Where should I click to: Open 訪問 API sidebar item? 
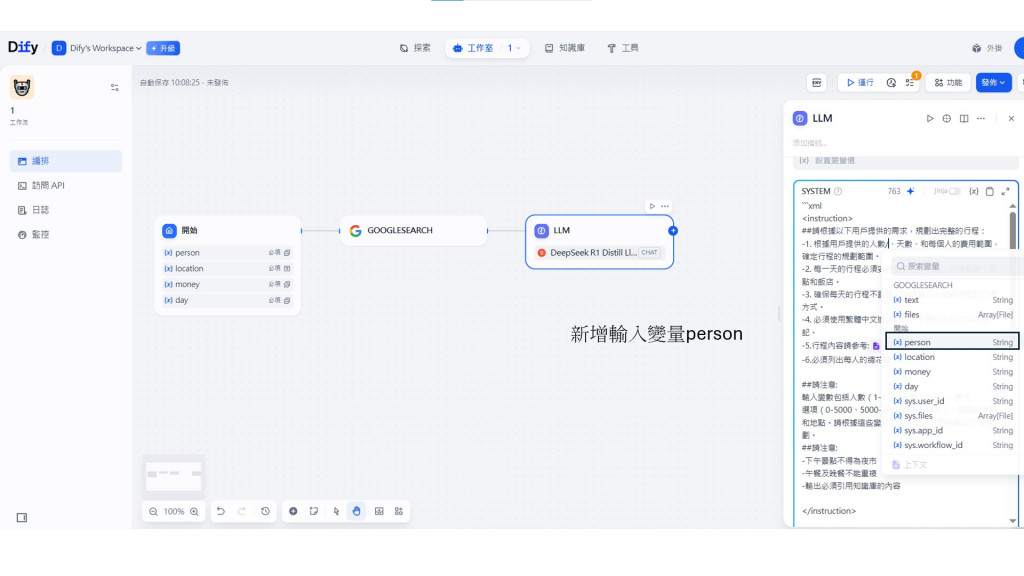[66, 185]
